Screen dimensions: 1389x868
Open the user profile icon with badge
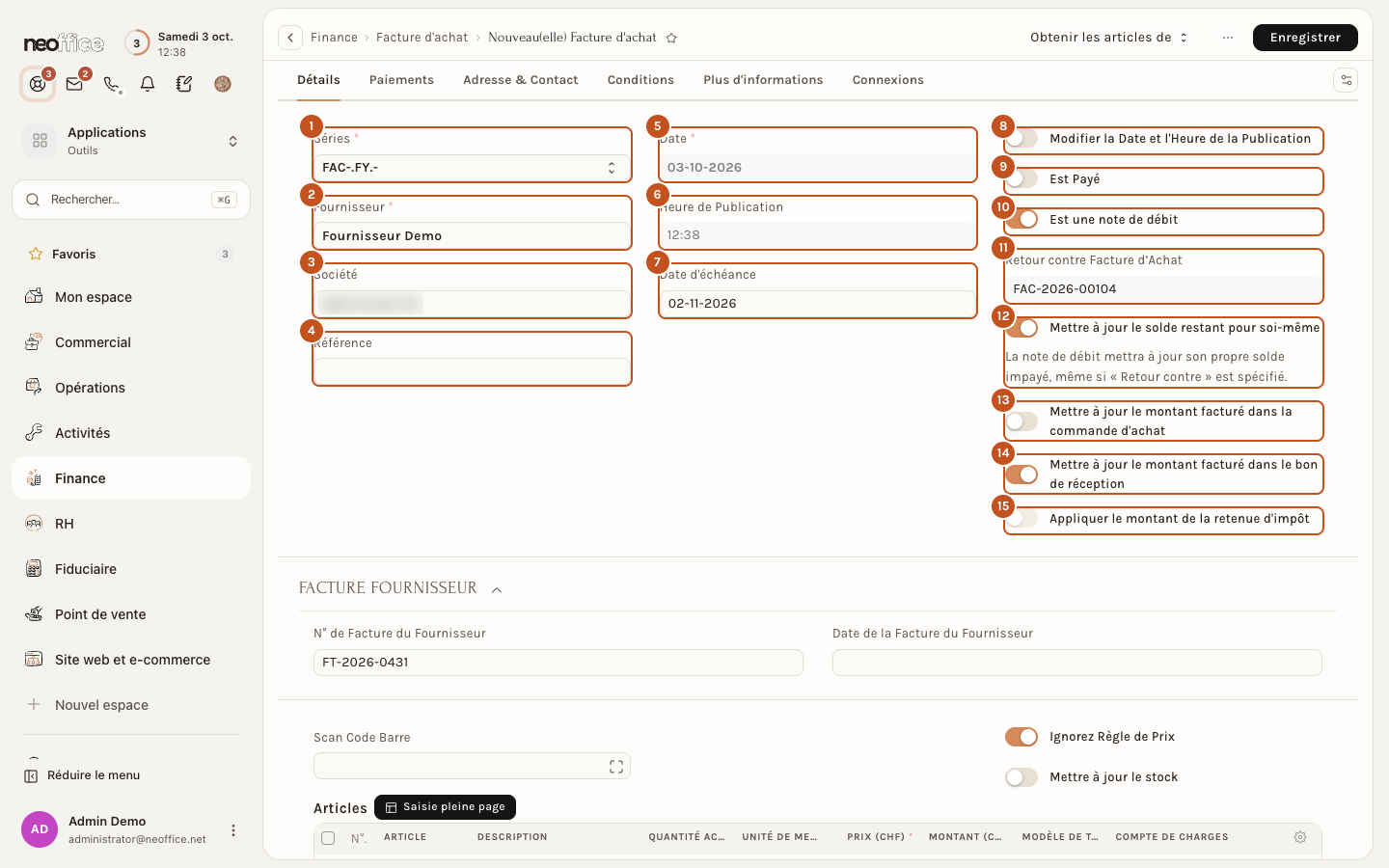click(x=38, y=84)
